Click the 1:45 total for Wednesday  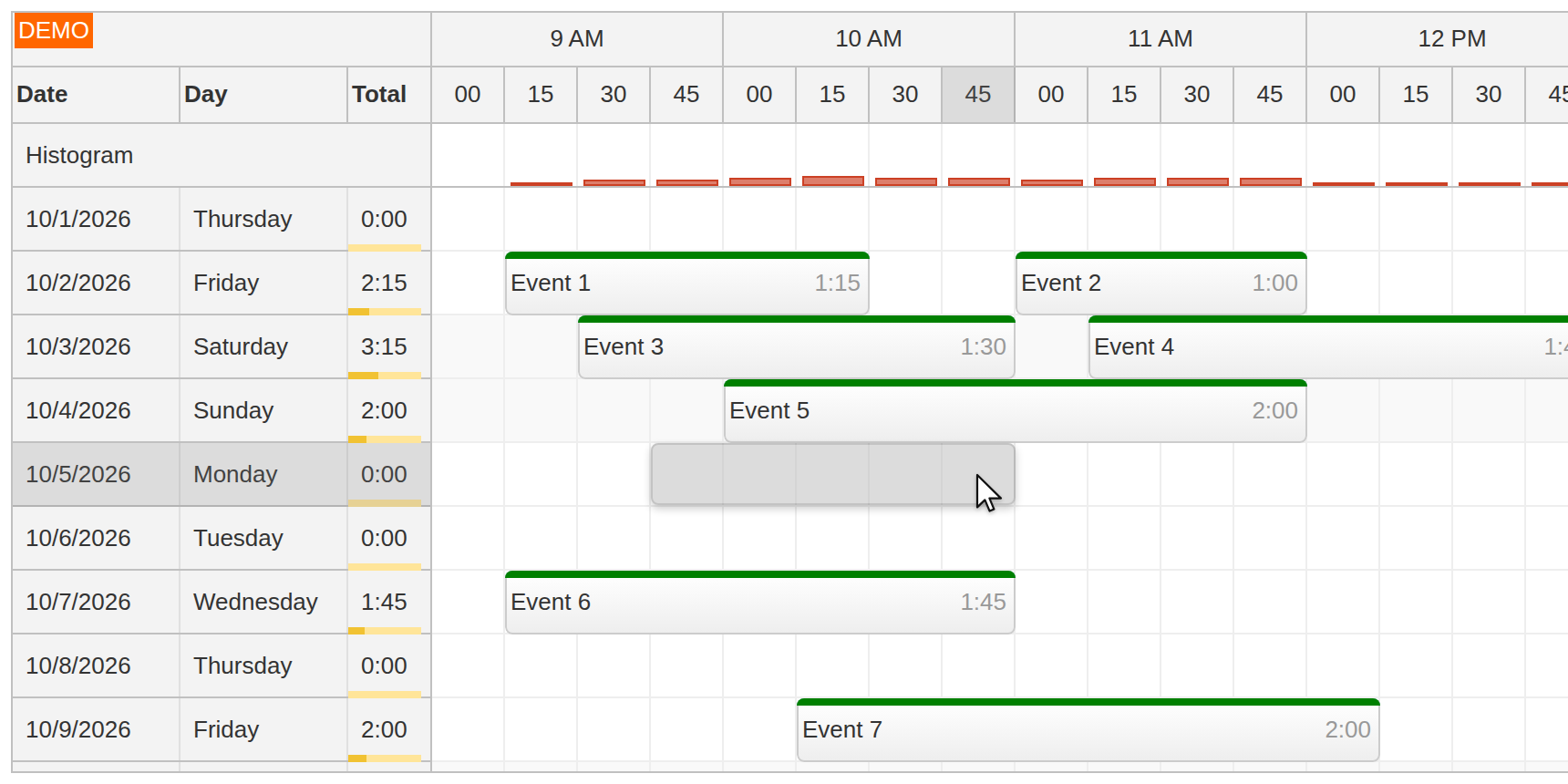pyautogui.click(x=389, y=602)
